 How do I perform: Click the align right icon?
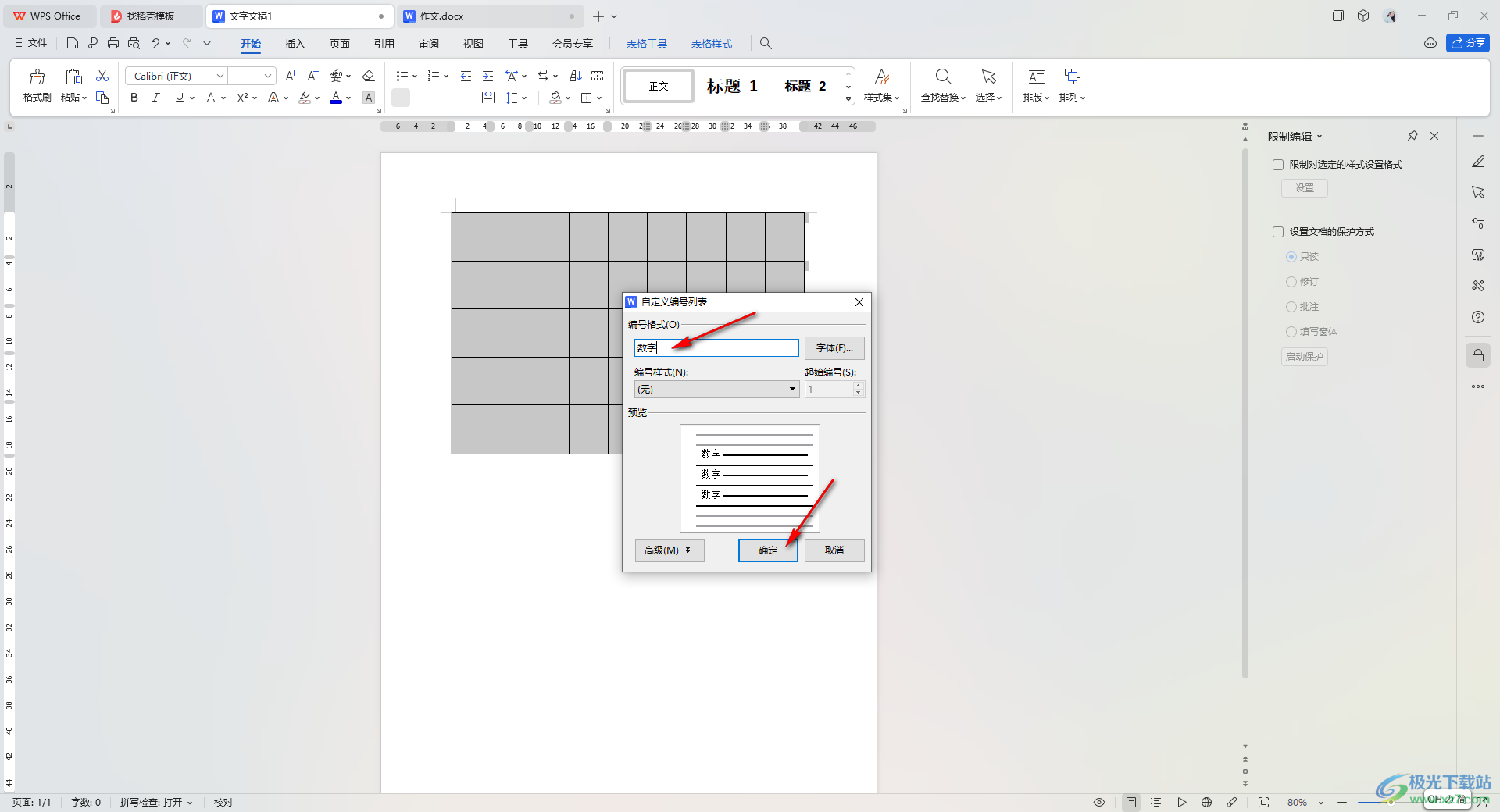click(444, 98)
